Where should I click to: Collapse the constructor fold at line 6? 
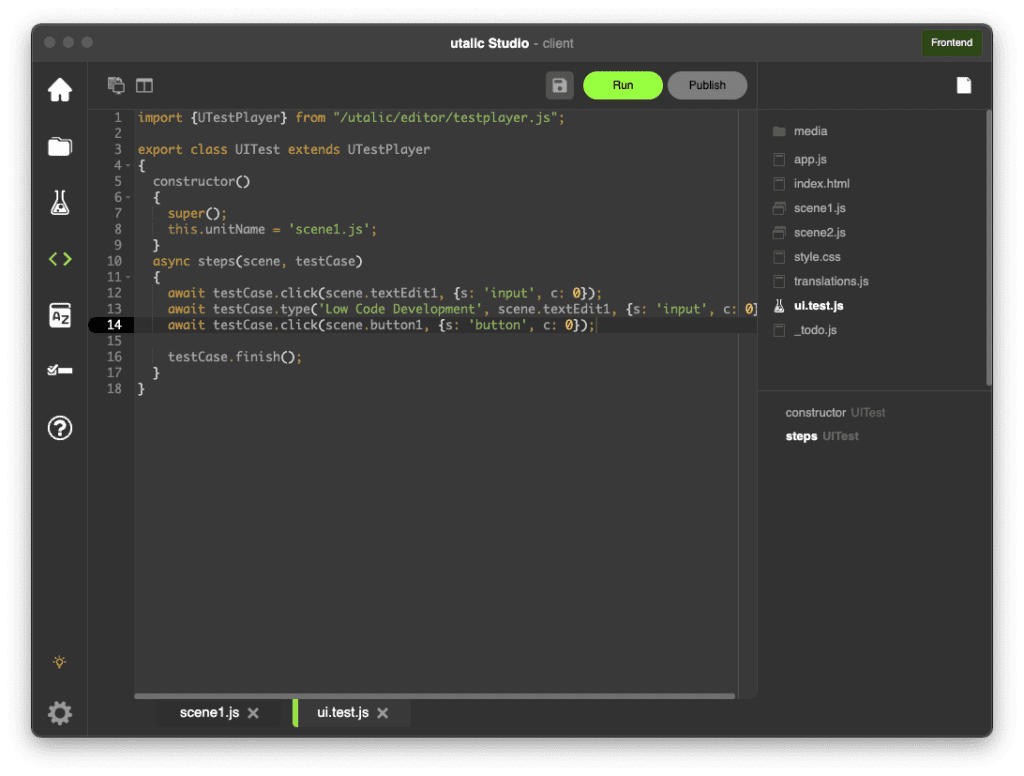[129, 197]
